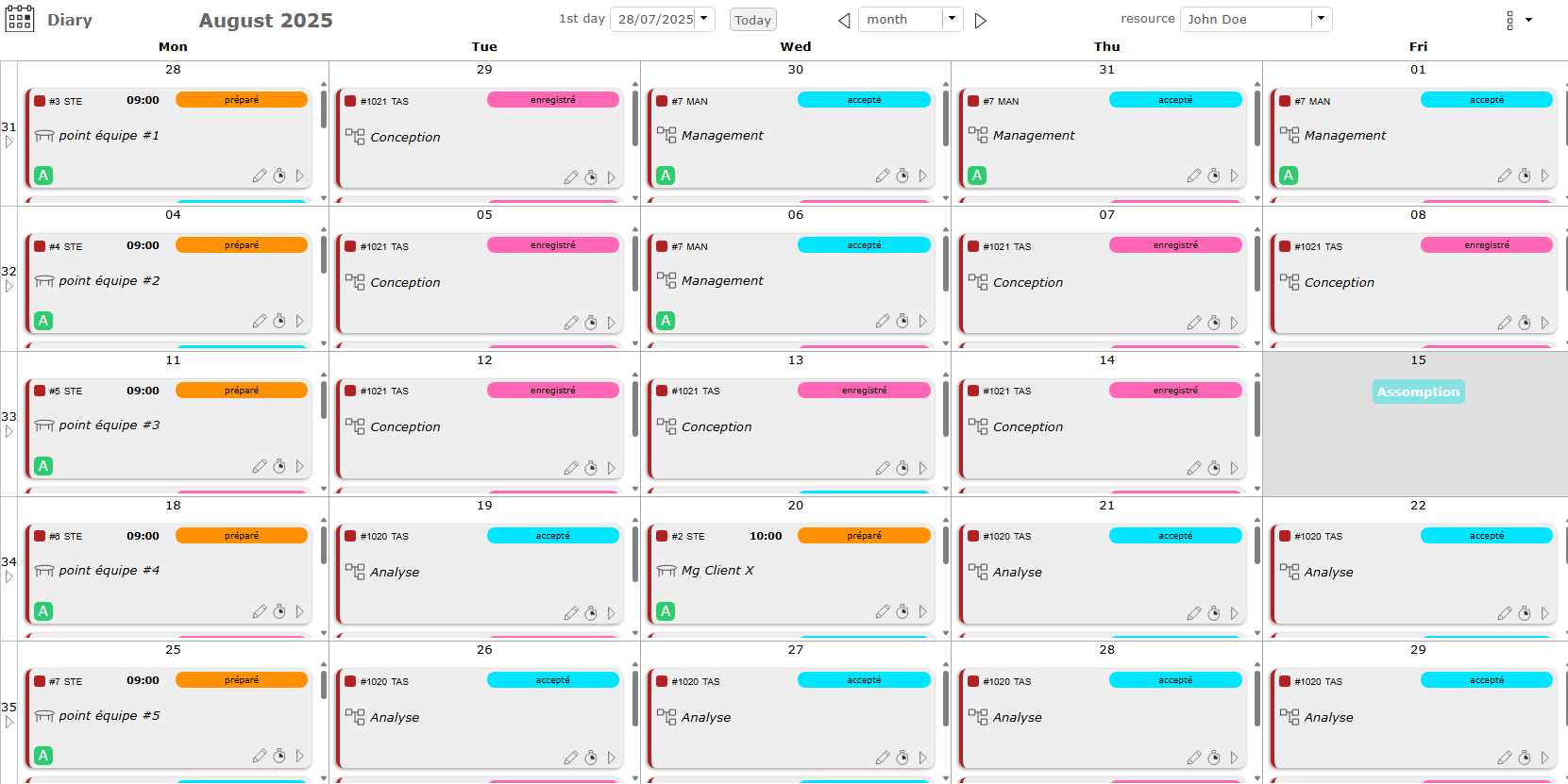Toggle the green A badge on "Mg Client X"
Viewport: 1568px width, 784px height.
pos(666,610)
